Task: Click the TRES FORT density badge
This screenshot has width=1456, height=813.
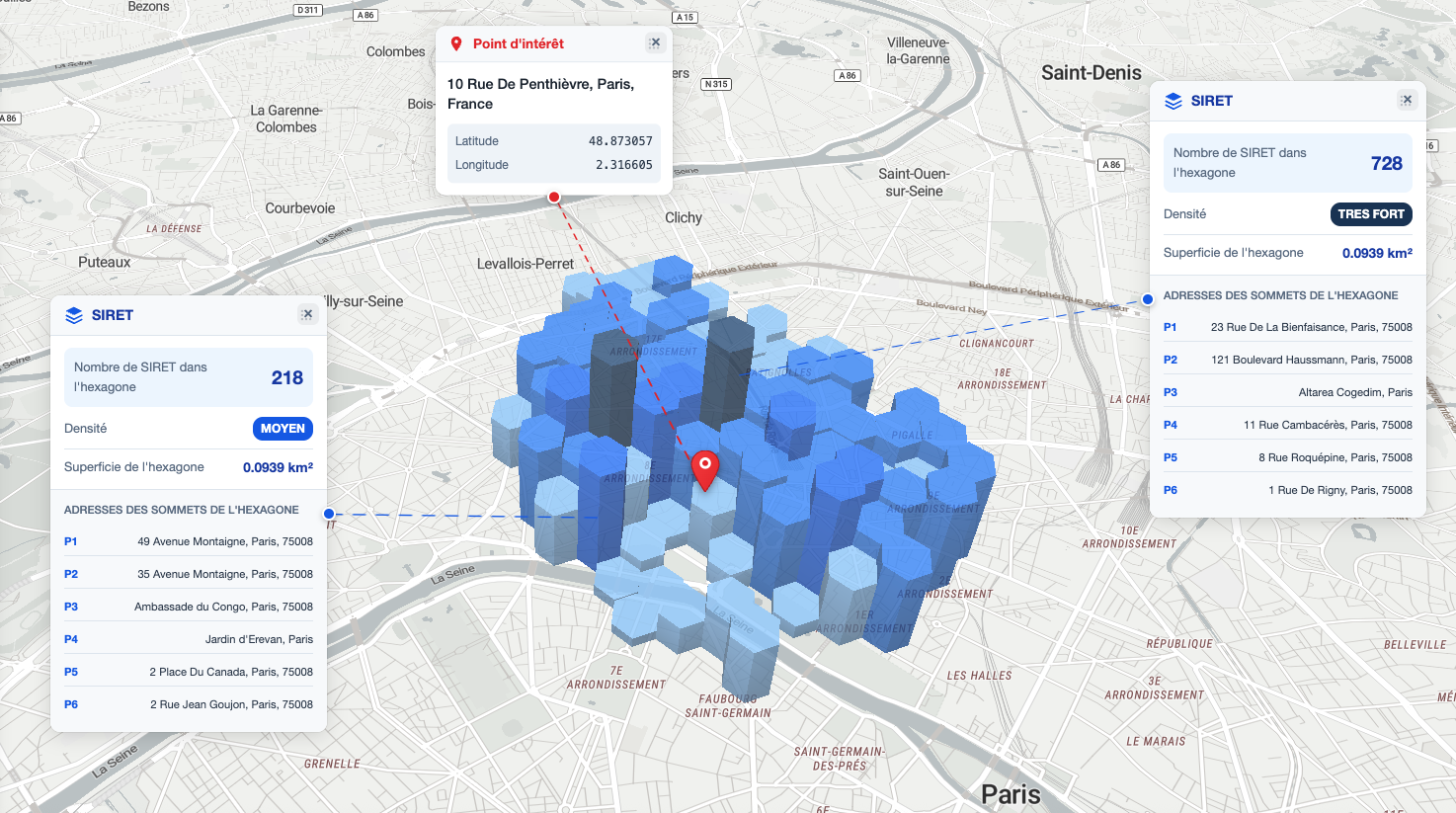Action: point(1371,213)
